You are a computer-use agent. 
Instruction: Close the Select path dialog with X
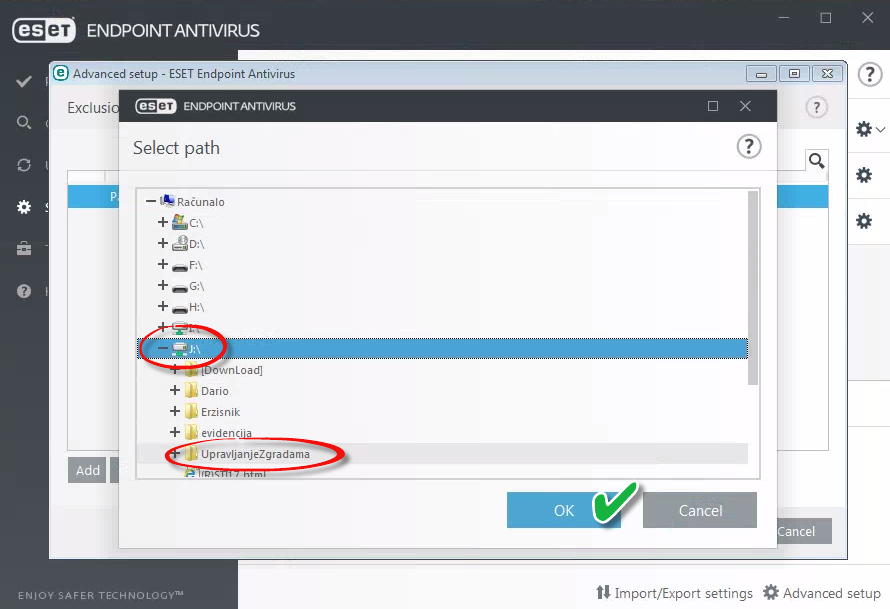(x=745, y=106)
